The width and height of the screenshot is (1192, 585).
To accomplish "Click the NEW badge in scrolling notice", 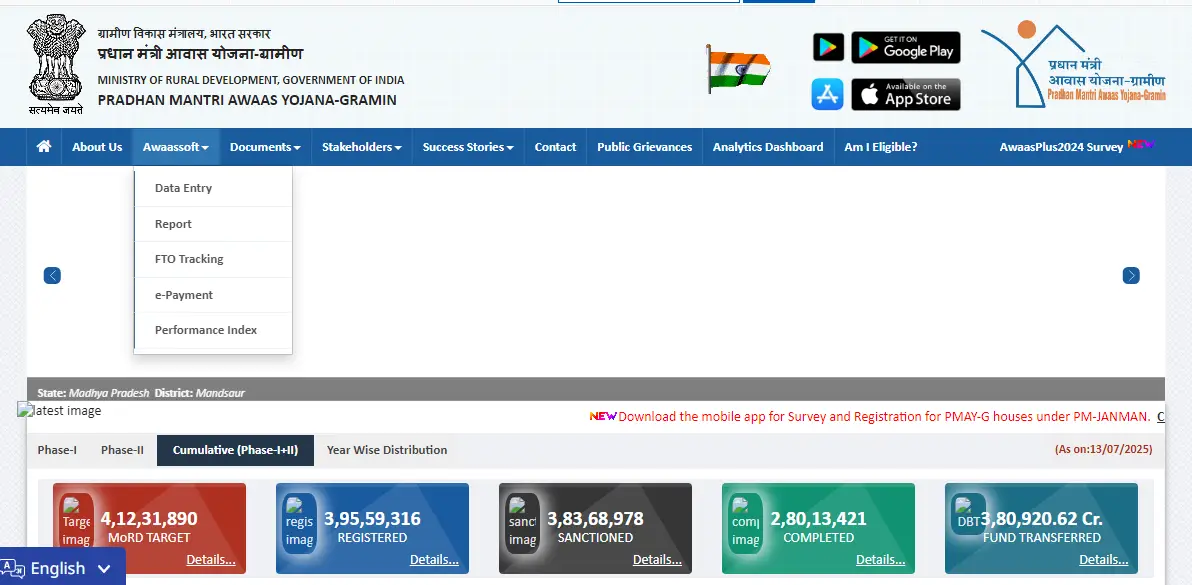I will coord(603,416).
